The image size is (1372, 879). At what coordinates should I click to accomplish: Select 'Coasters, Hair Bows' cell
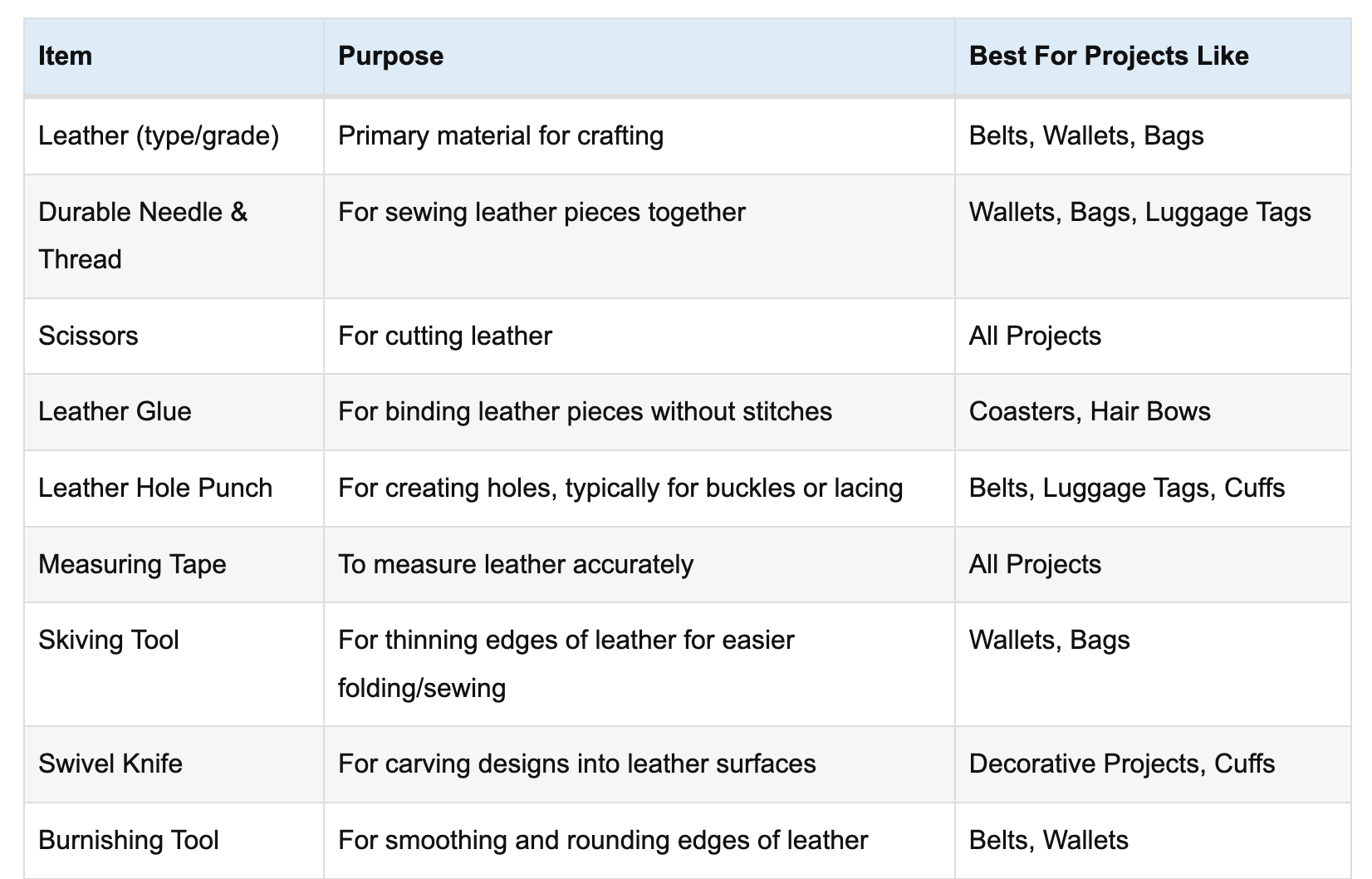coord(1153,412)
